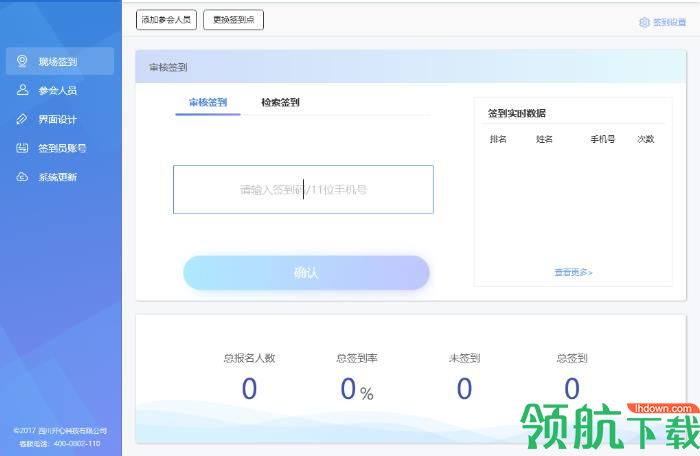Click the 签到设置 gear icon
700x456 pixels.
coord(644,22)
